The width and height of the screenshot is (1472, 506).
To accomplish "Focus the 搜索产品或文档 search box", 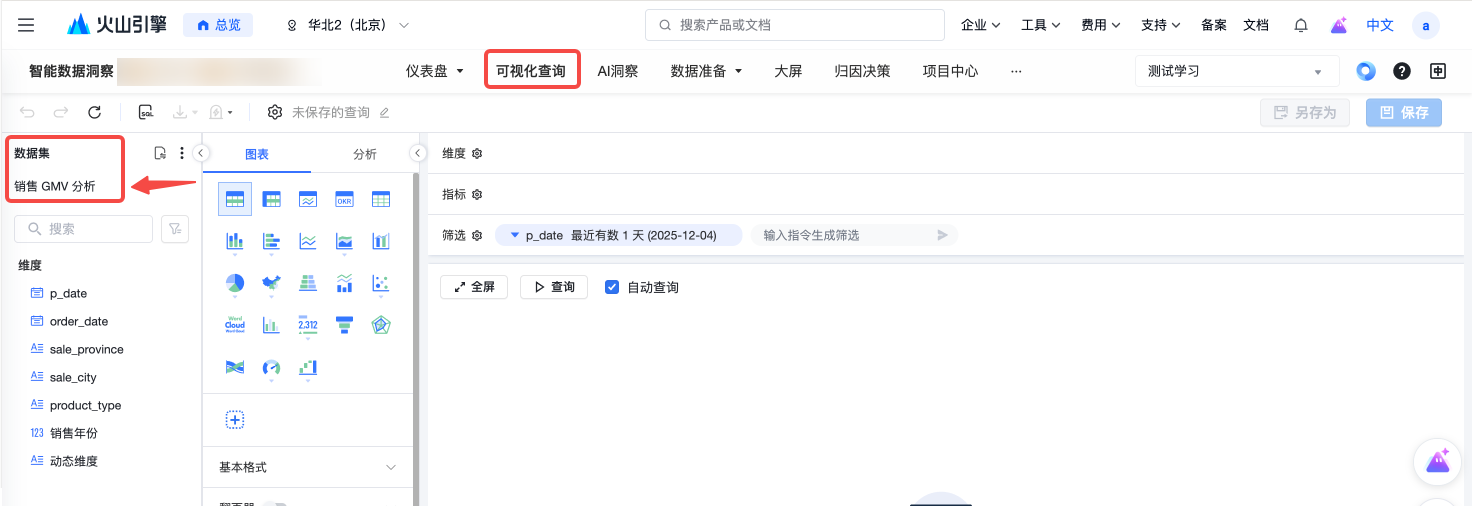I will point(795,25).
